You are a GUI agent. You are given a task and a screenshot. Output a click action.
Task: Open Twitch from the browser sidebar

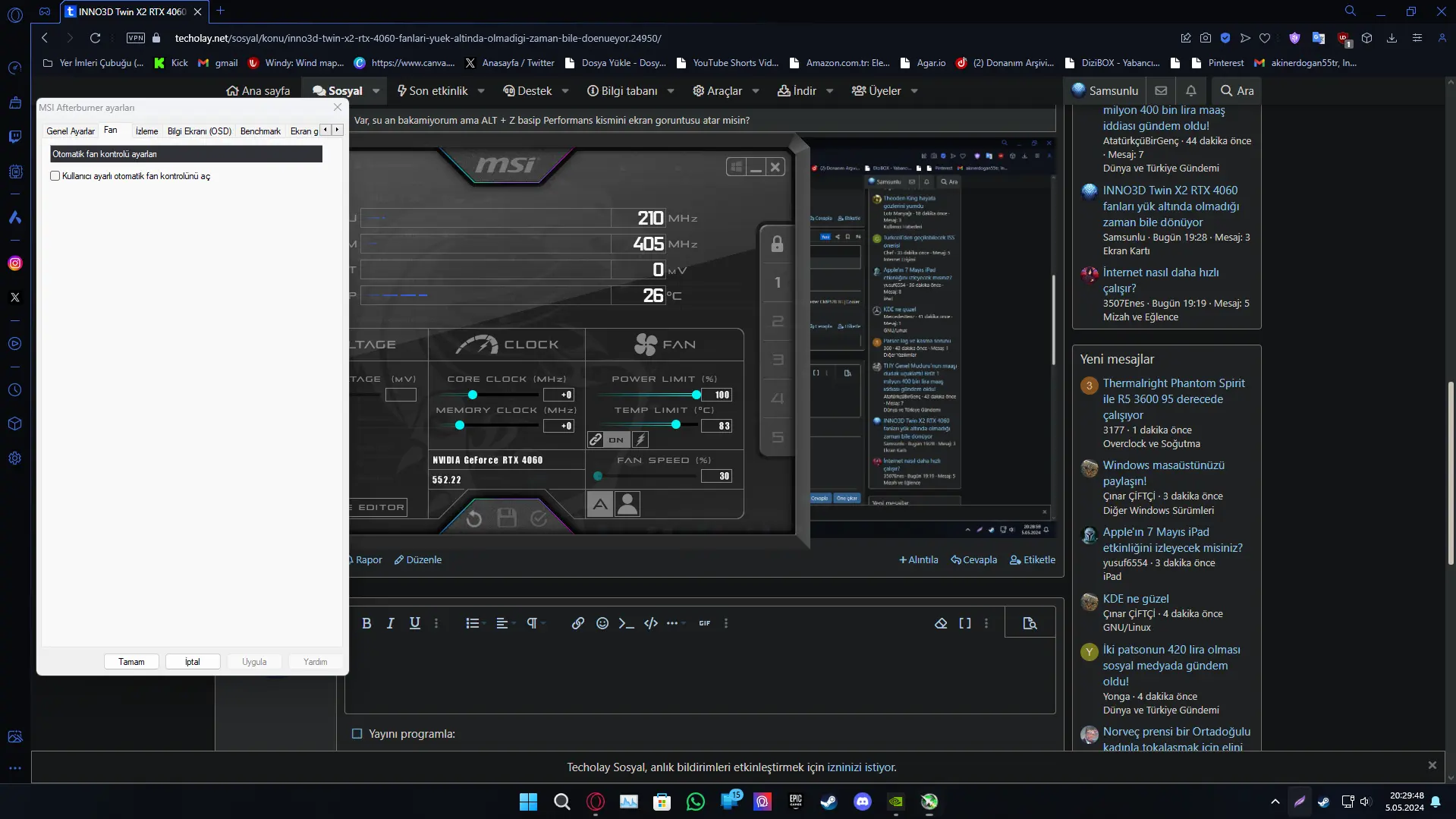pyautogui.click(x=15, y=137)
